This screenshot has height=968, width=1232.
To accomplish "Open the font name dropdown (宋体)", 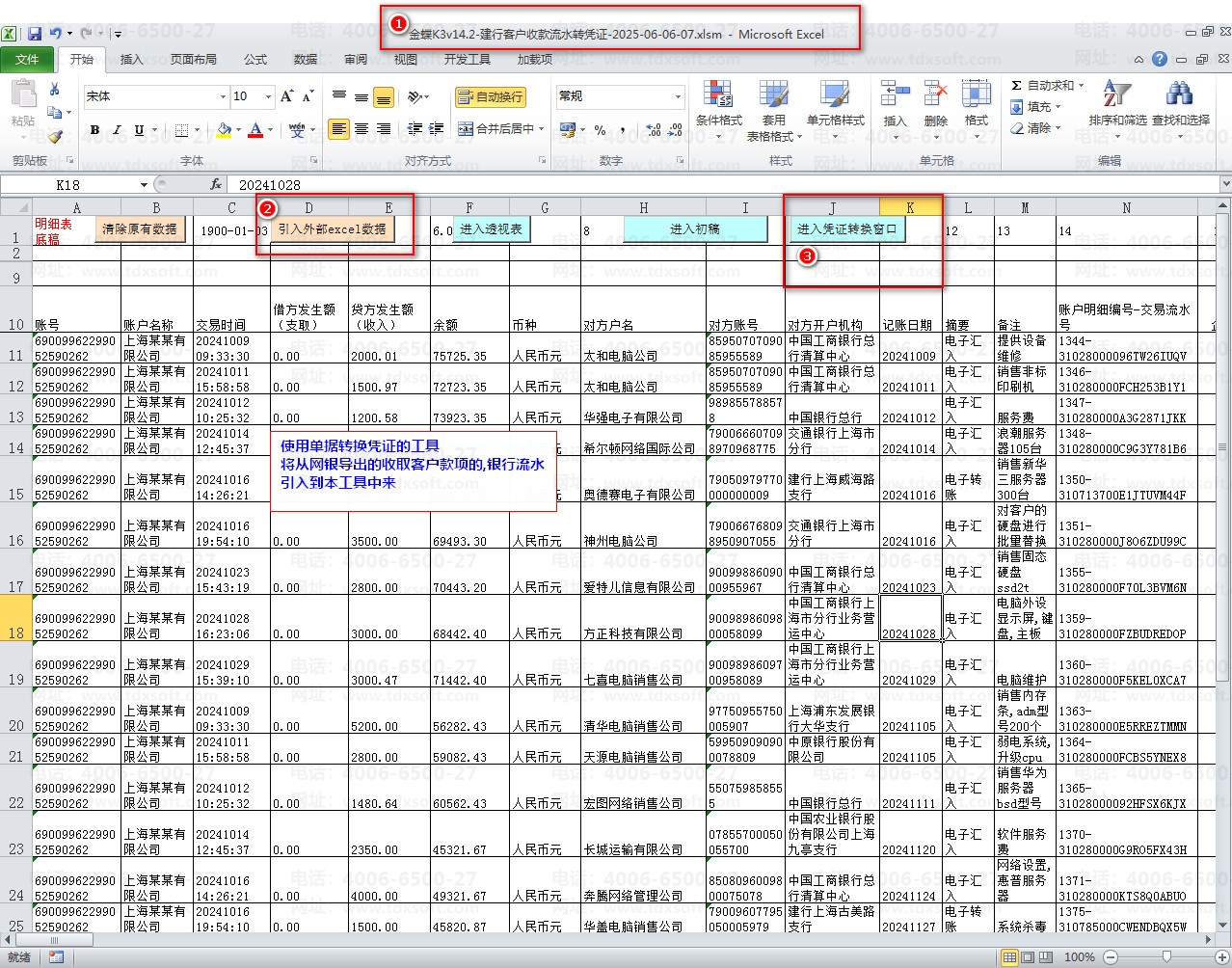I will point(224,96).
